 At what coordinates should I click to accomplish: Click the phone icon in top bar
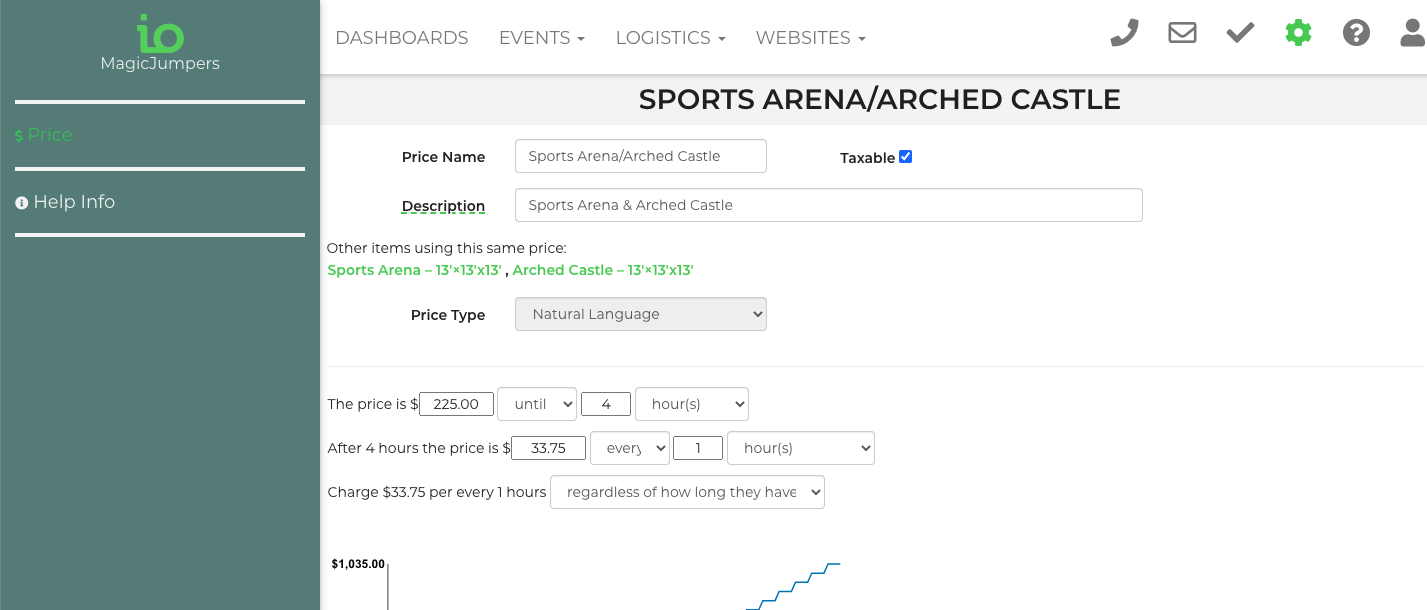pos(1125,34)
